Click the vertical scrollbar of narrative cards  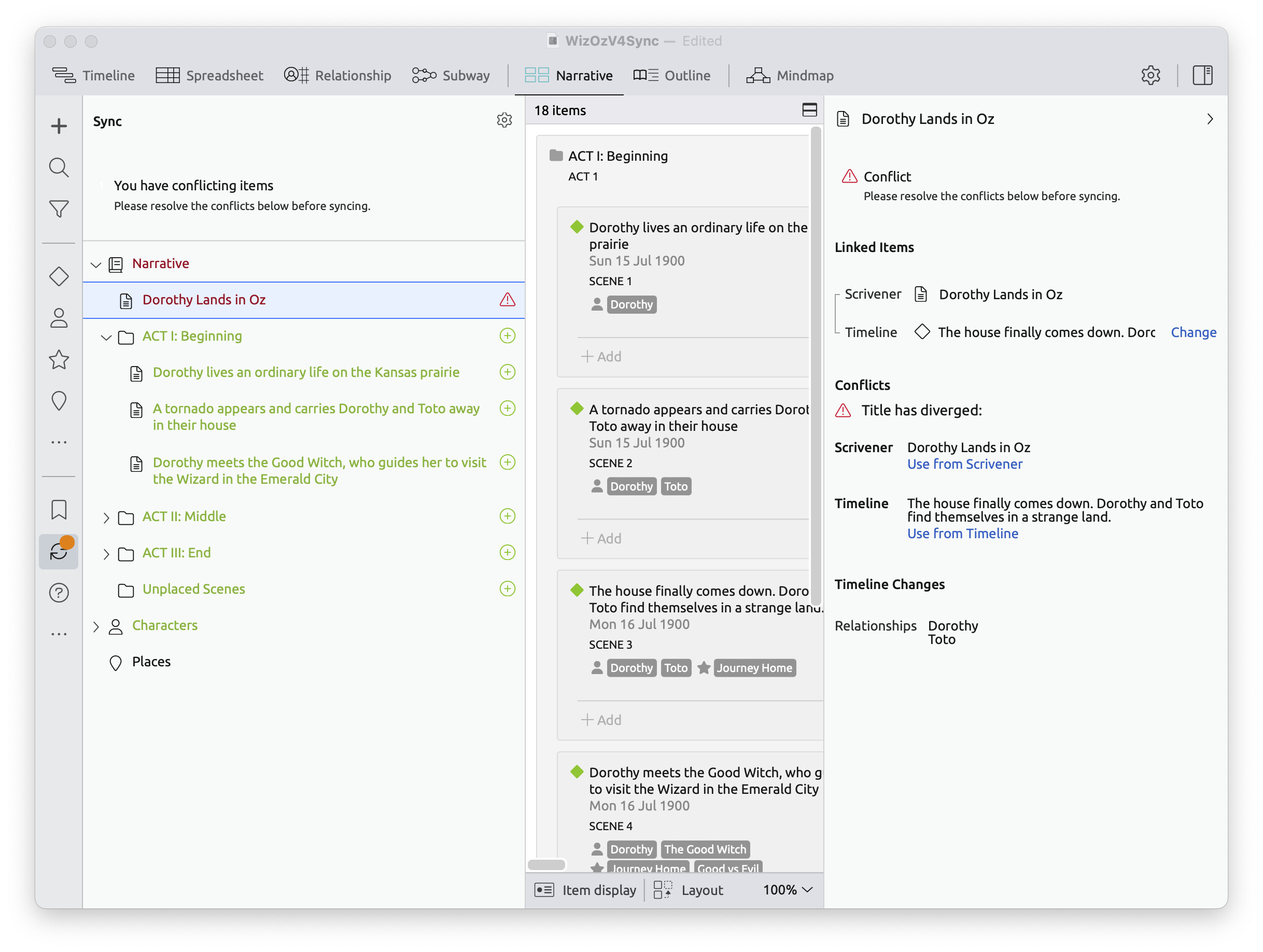[816, 366]
